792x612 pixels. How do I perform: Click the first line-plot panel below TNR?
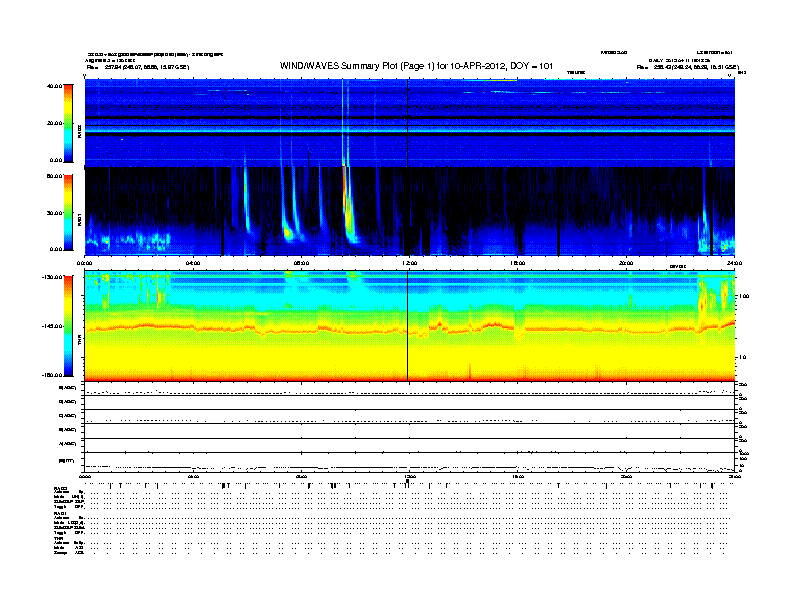click(x=410, y=389)
